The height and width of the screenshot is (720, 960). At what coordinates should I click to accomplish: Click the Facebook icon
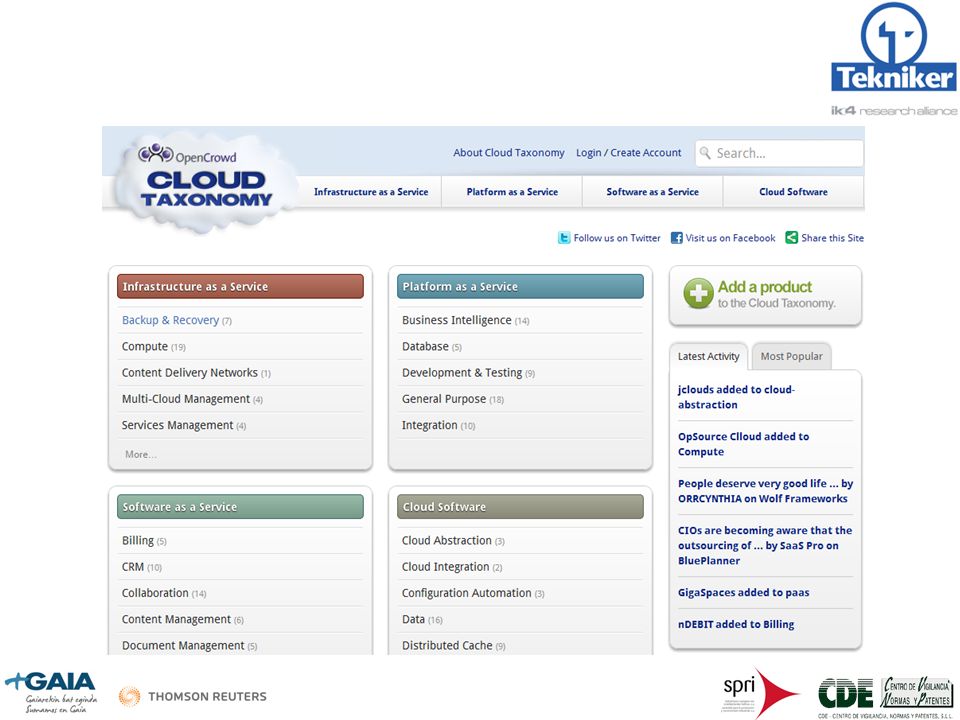point(676,238)
